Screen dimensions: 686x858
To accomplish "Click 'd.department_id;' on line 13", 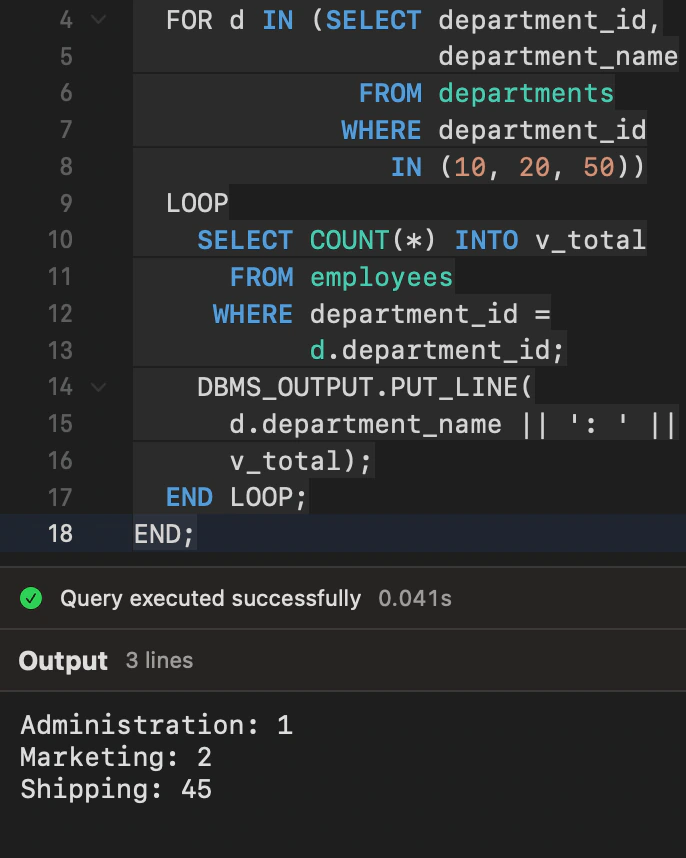I will (437, 350).
